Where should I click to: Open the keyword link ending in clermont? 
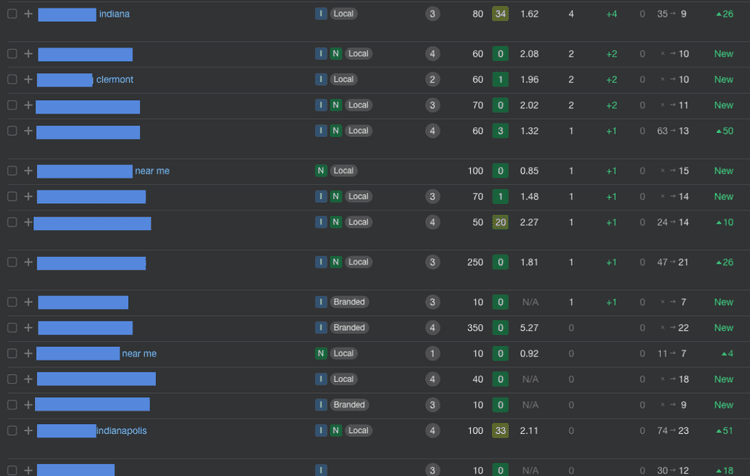pyautogui.click(x=115, y=79)
